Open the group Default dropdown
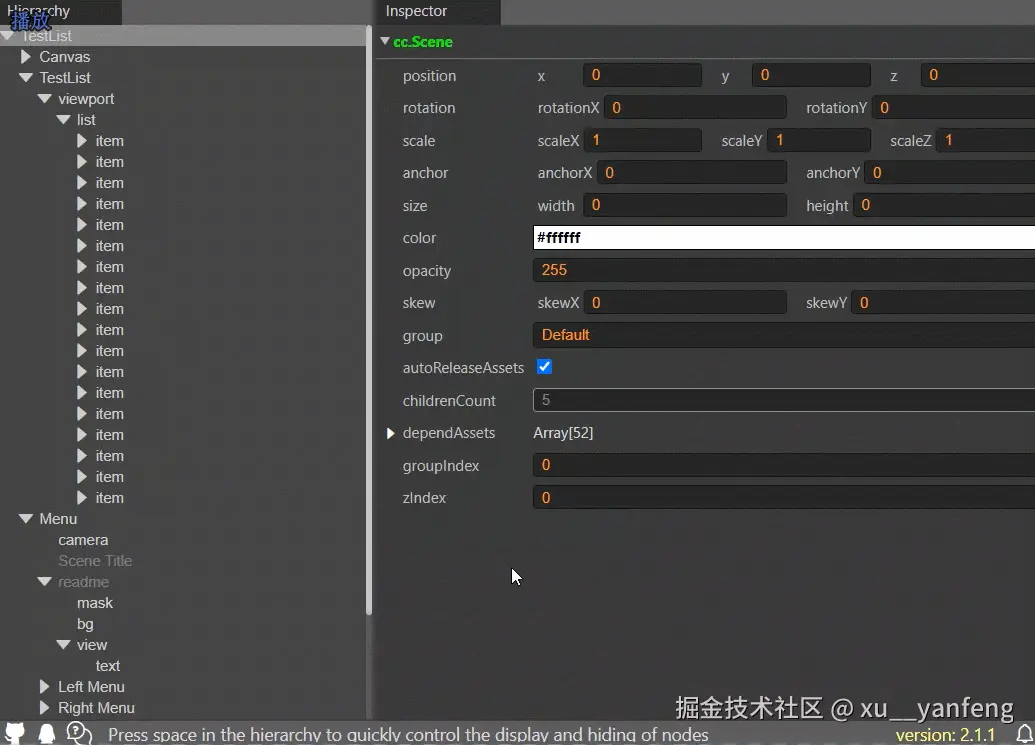 (x=700, y=335)
